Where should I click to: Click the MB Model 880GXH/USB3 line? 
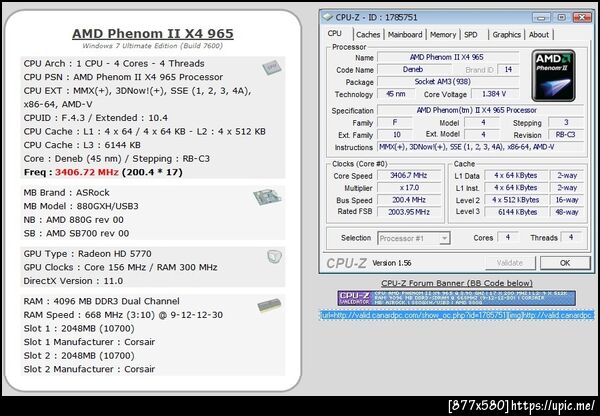point(81,206)
